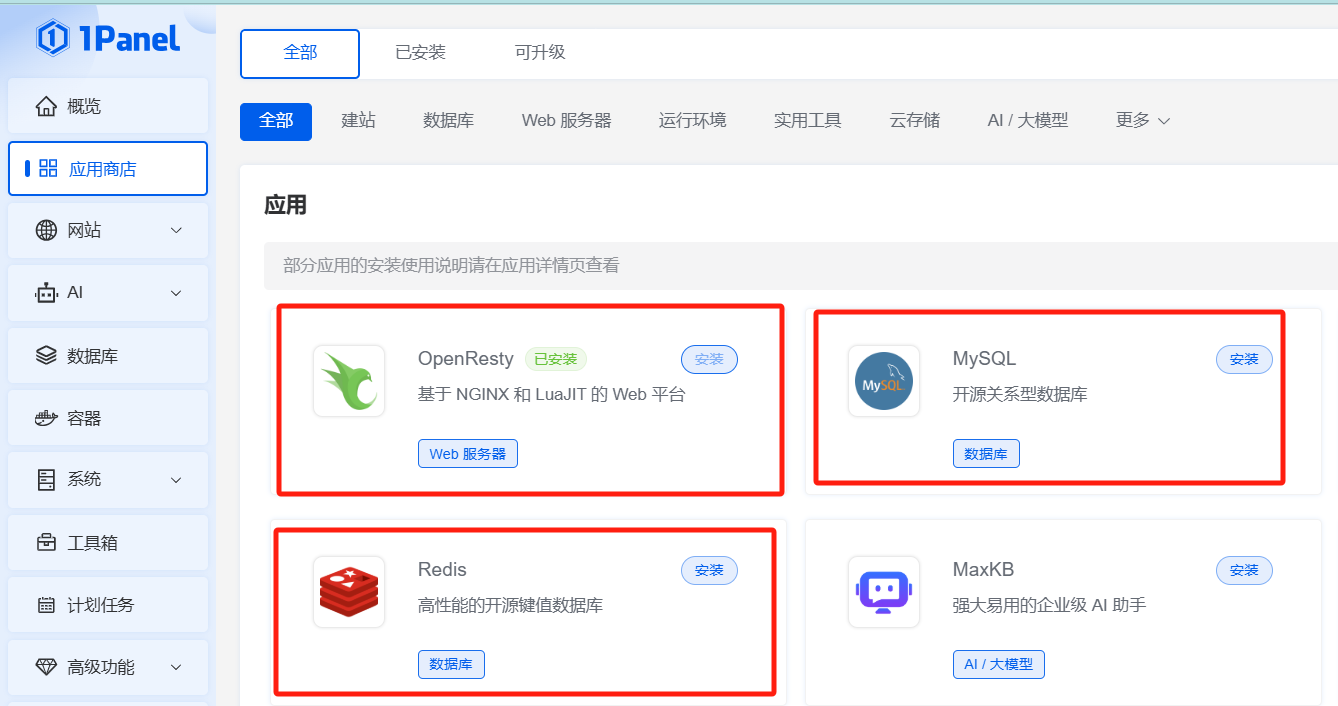The height and width of the screenshot is (706, 1338).
Task: Click the green 已安装 badge on OpenResty
Action: tap(556, 359)
